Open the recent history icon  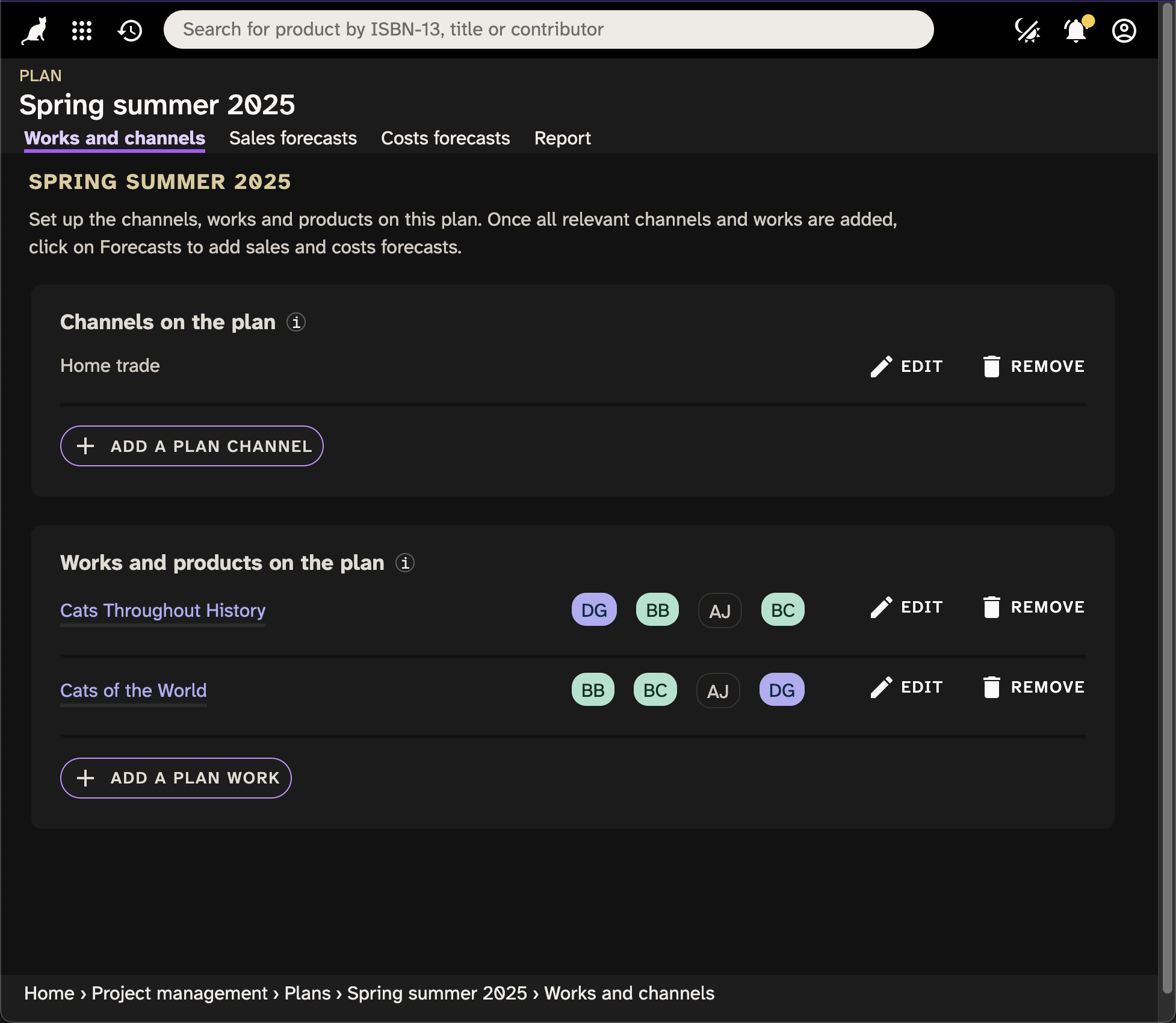pyautogui.click(x=130, y=30)
